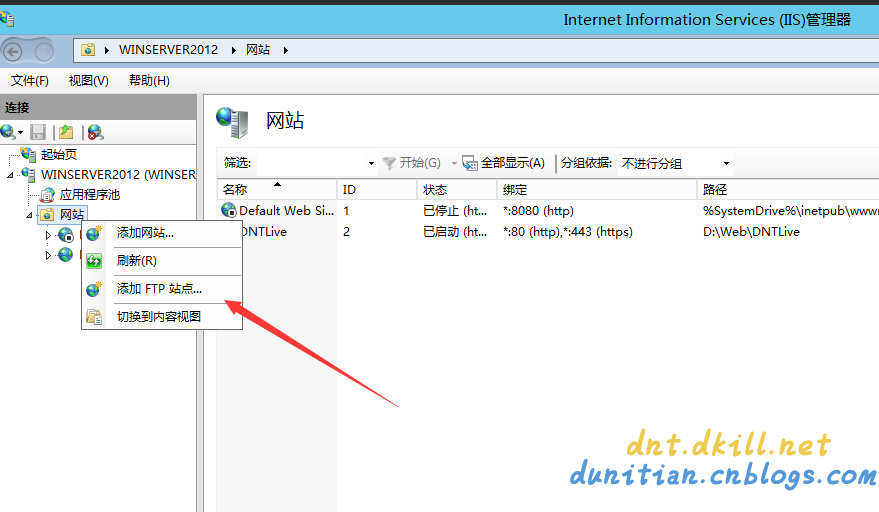Click the 网站 folder icon in tree
This screenshot has height=512, width=879.
tap(48, 215)
